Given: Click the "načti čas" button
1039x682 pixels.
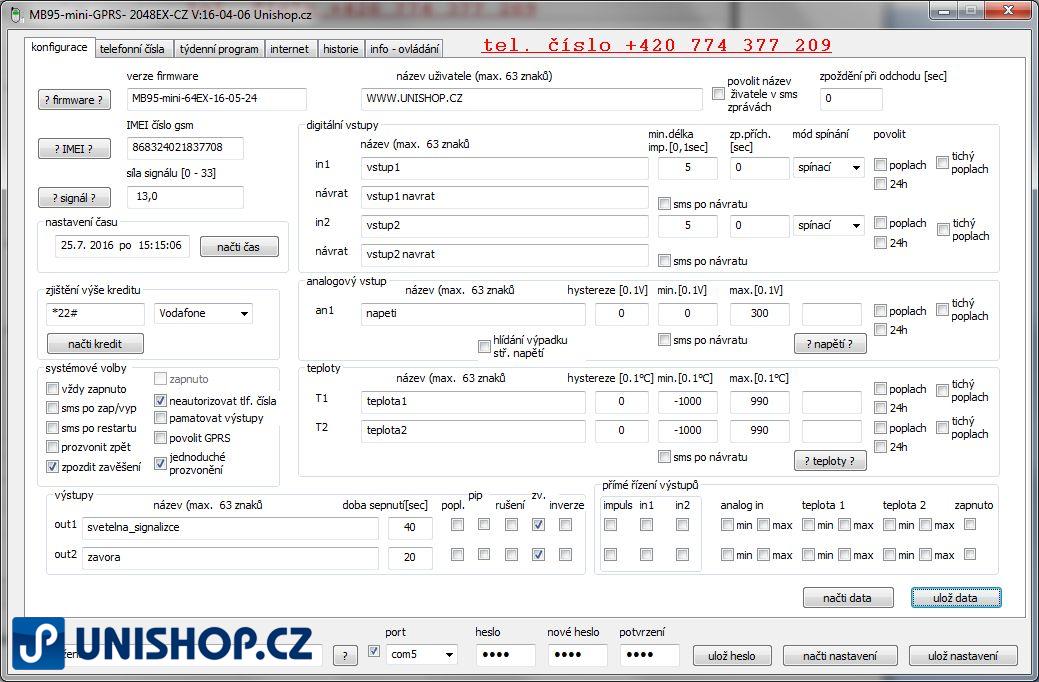Looking at the screenshot, I should [238, 246].
